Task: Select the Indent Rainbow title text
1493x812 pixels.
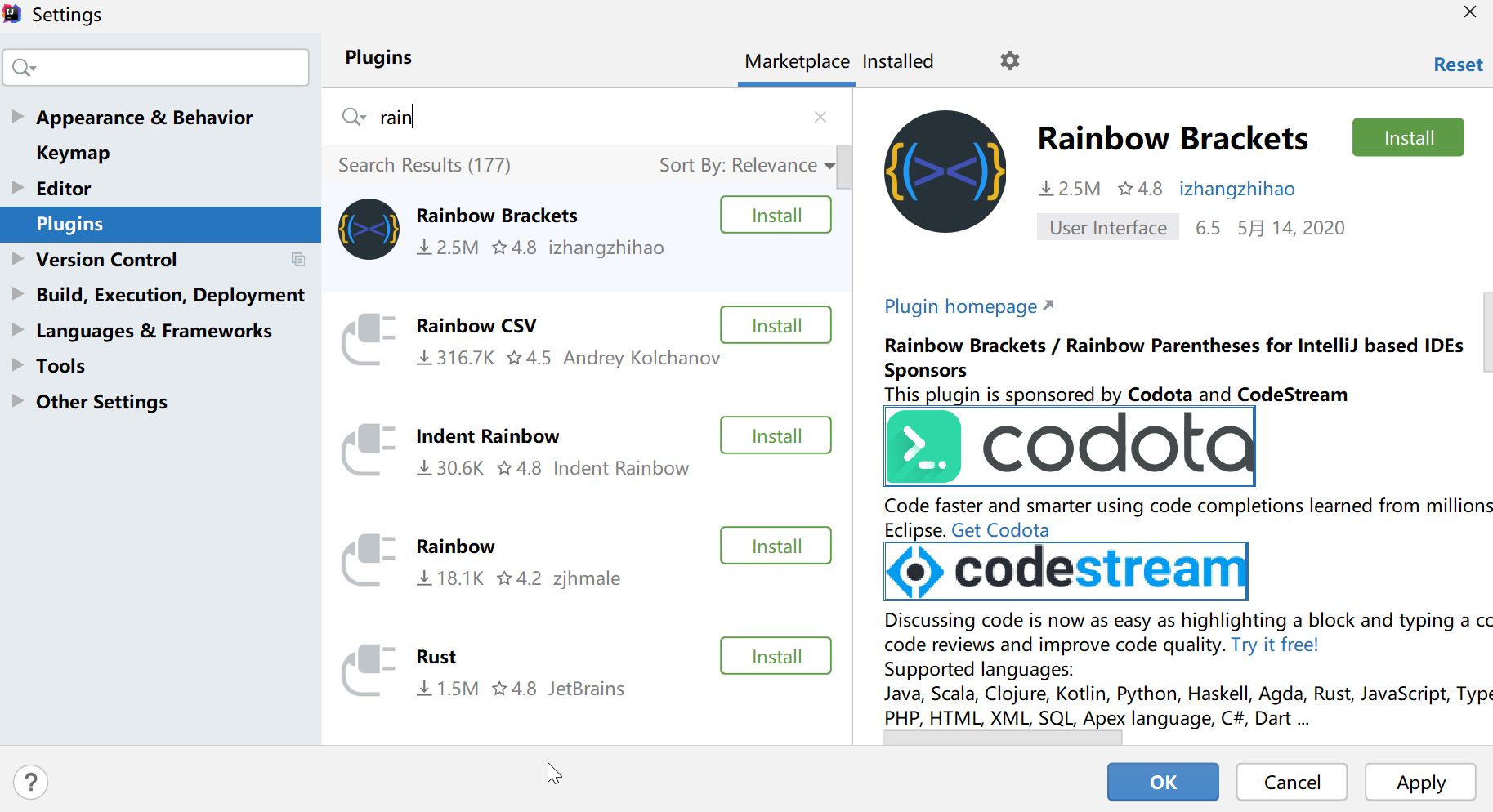Action: tap(488, 436)
